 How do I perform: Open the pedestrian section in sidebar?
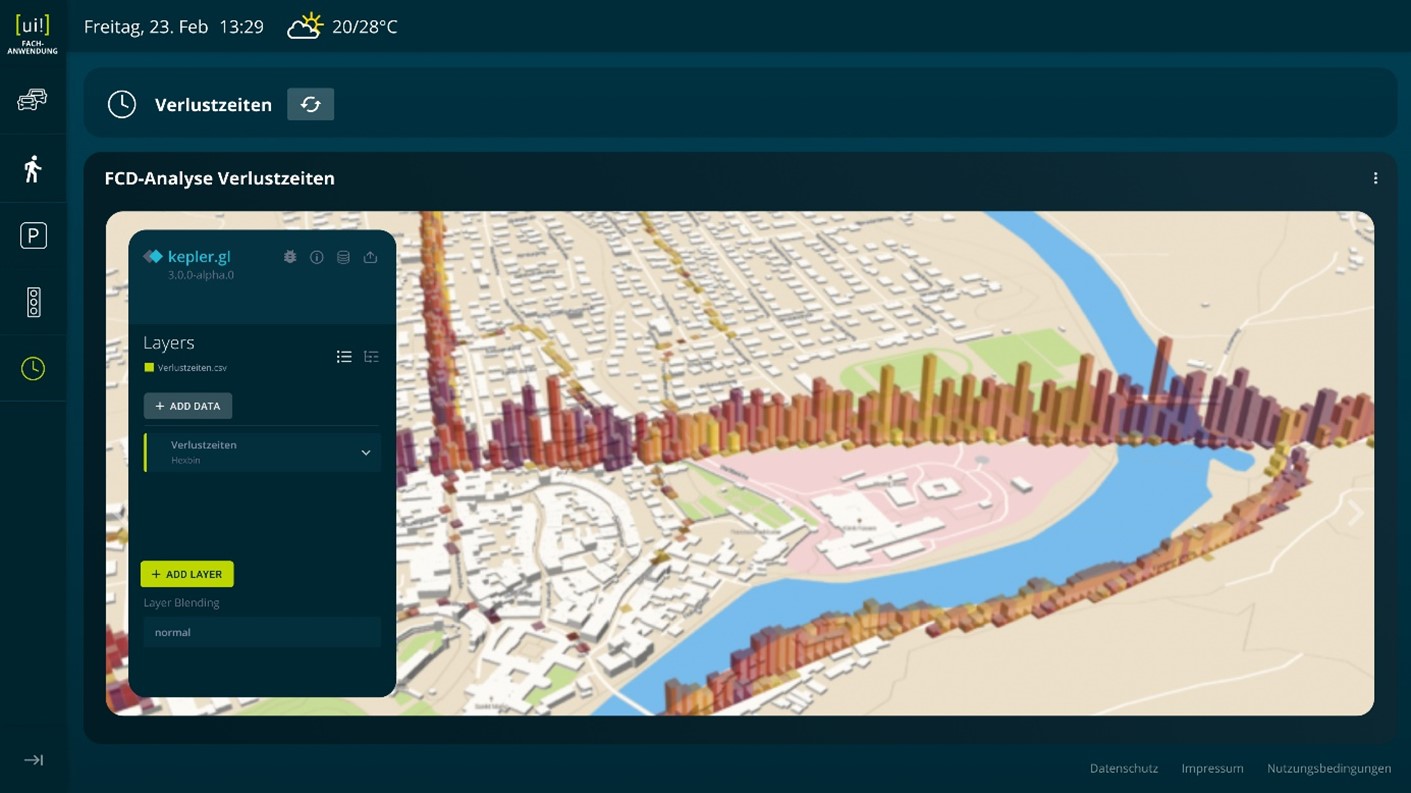point(33,169)
